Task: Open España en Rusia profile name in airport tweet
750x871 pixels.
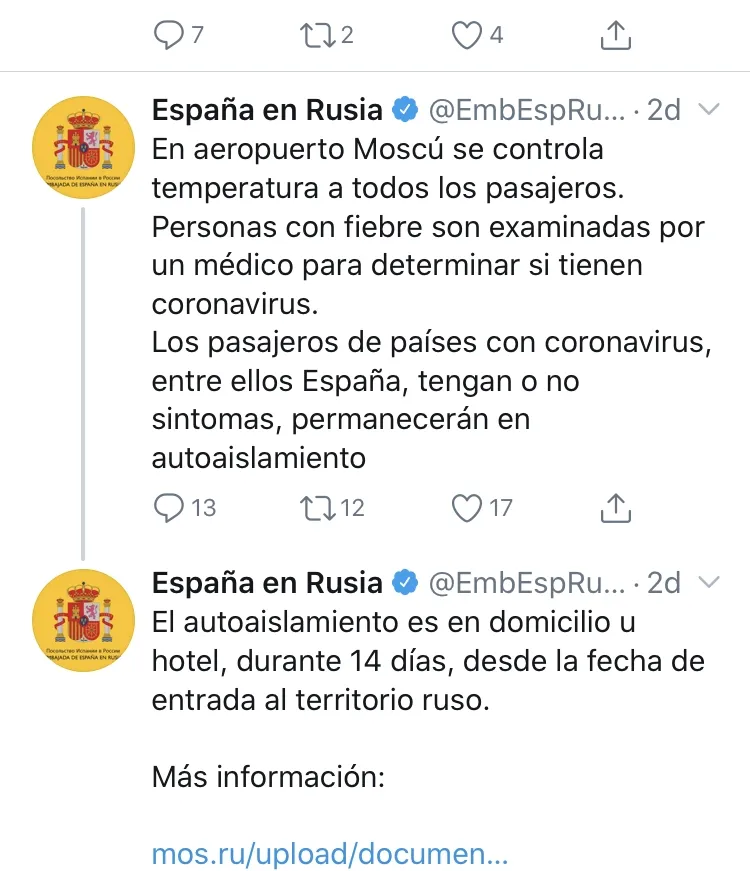Action: tap(267, 110)
